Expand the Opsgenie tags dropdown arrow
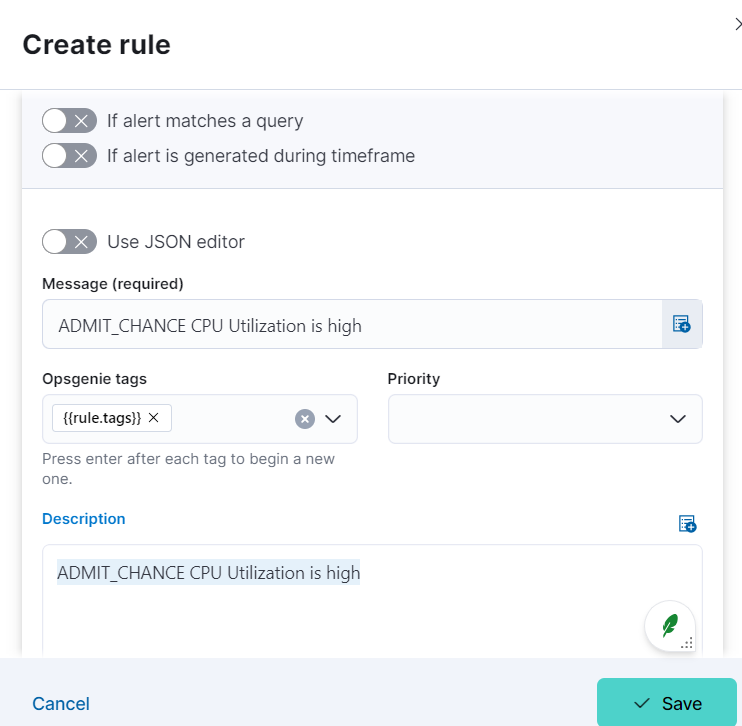Viewport: 742px width, 726px height. pos(333,419)
